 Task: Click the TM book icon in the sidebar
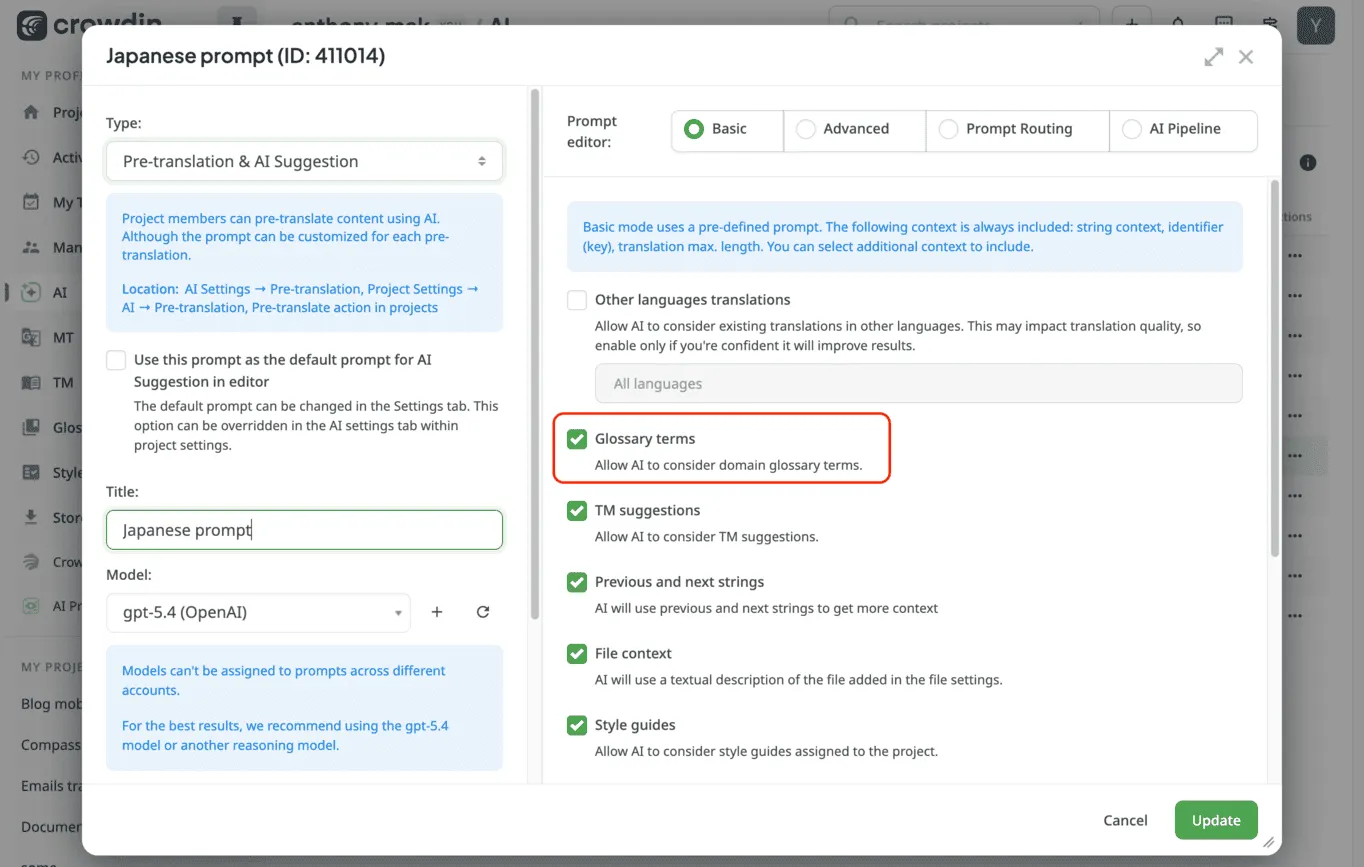pyautogui.click(x=32, y=383)
